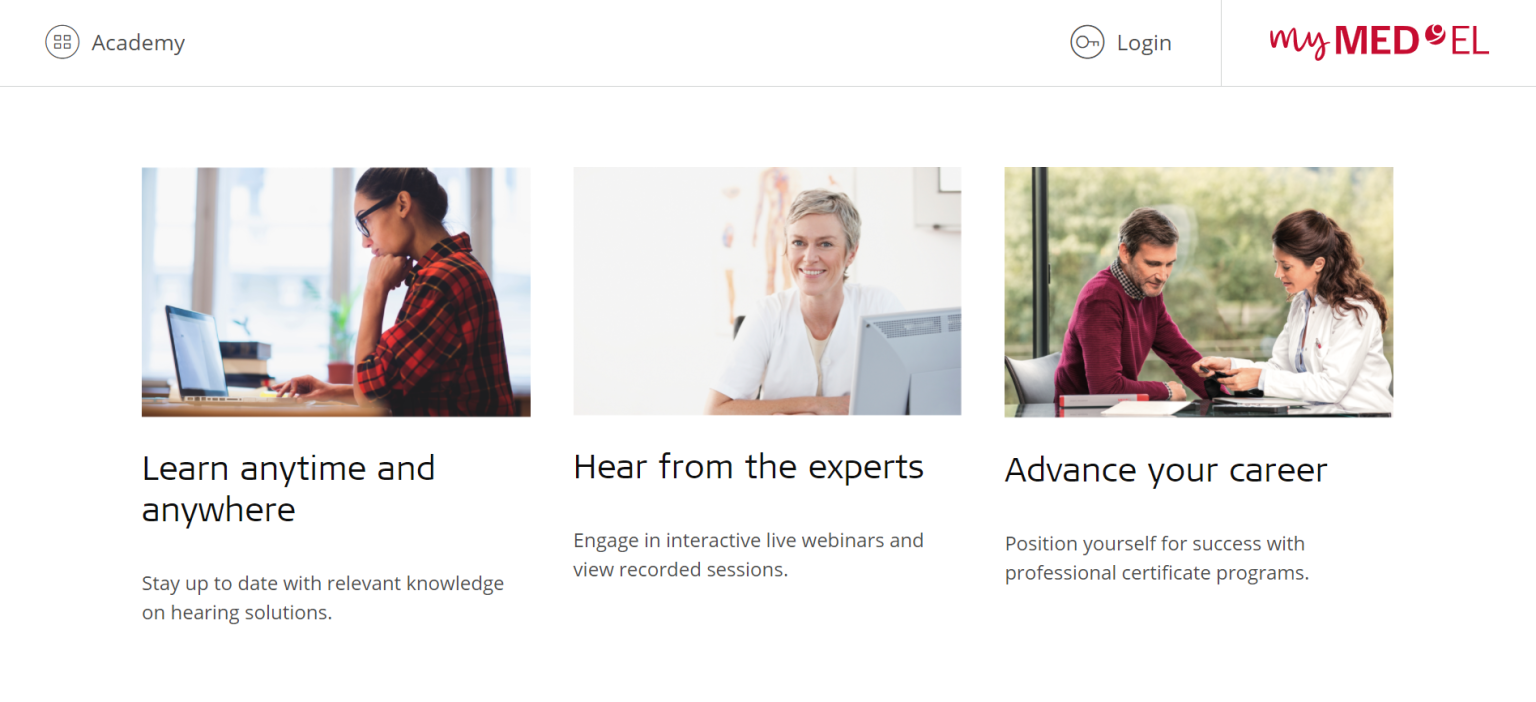Click the smiling expert at computer photo

[x=767, y=291]
